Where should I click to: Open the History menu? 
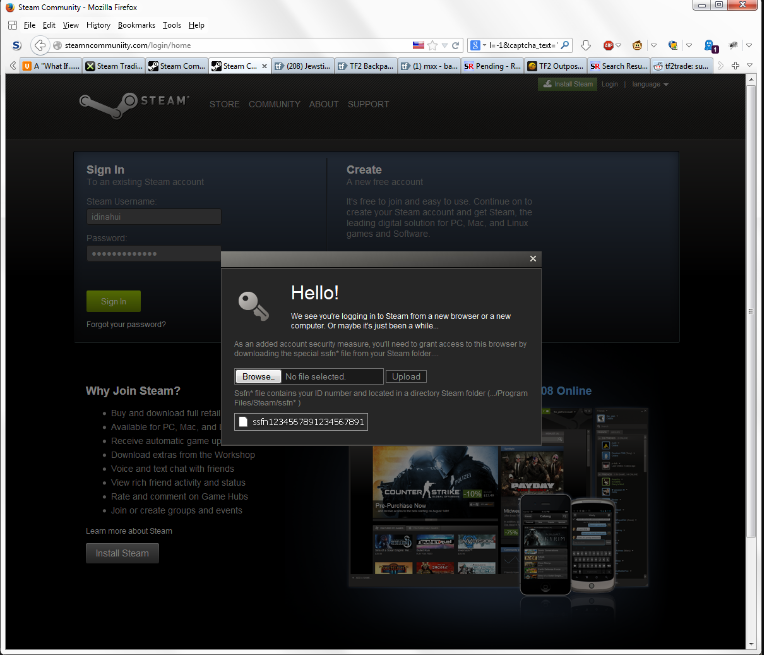(98, 25)
